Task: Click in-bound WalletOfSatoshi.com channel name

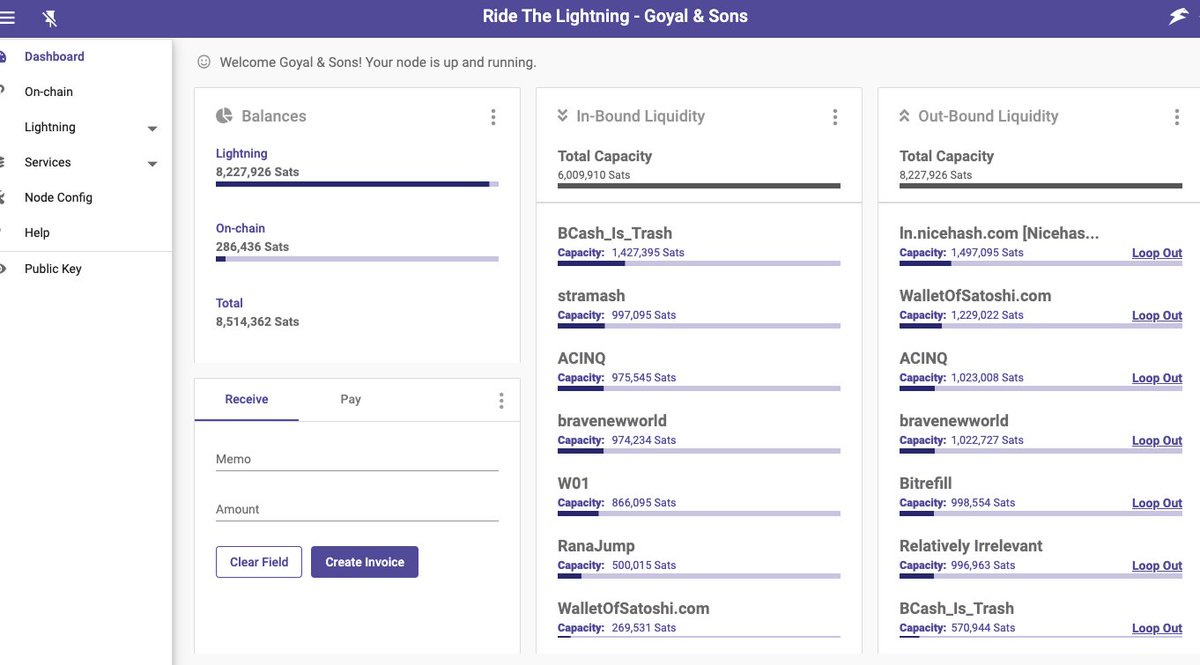Action: 634,608
